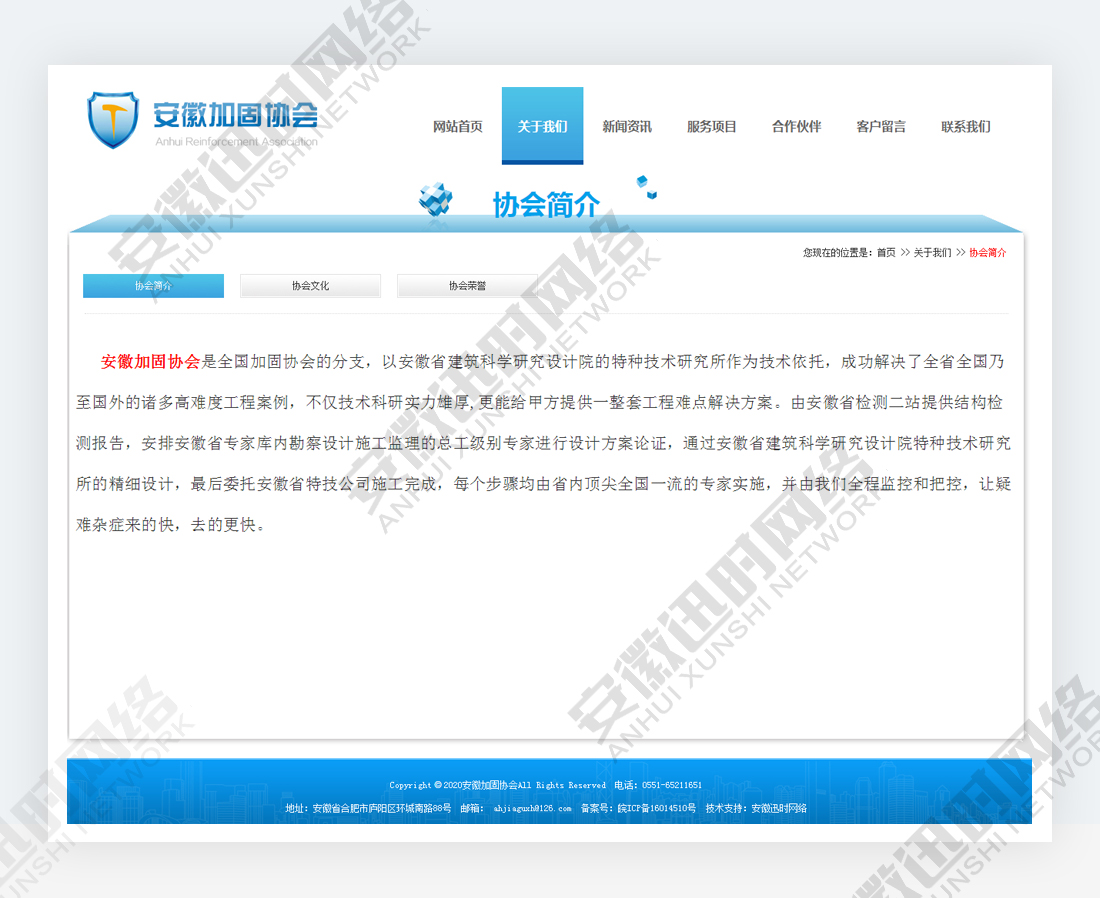
Task: Go to 网站首页 in navigation bar
Action: pyautogui.click(x=458, y=127)
